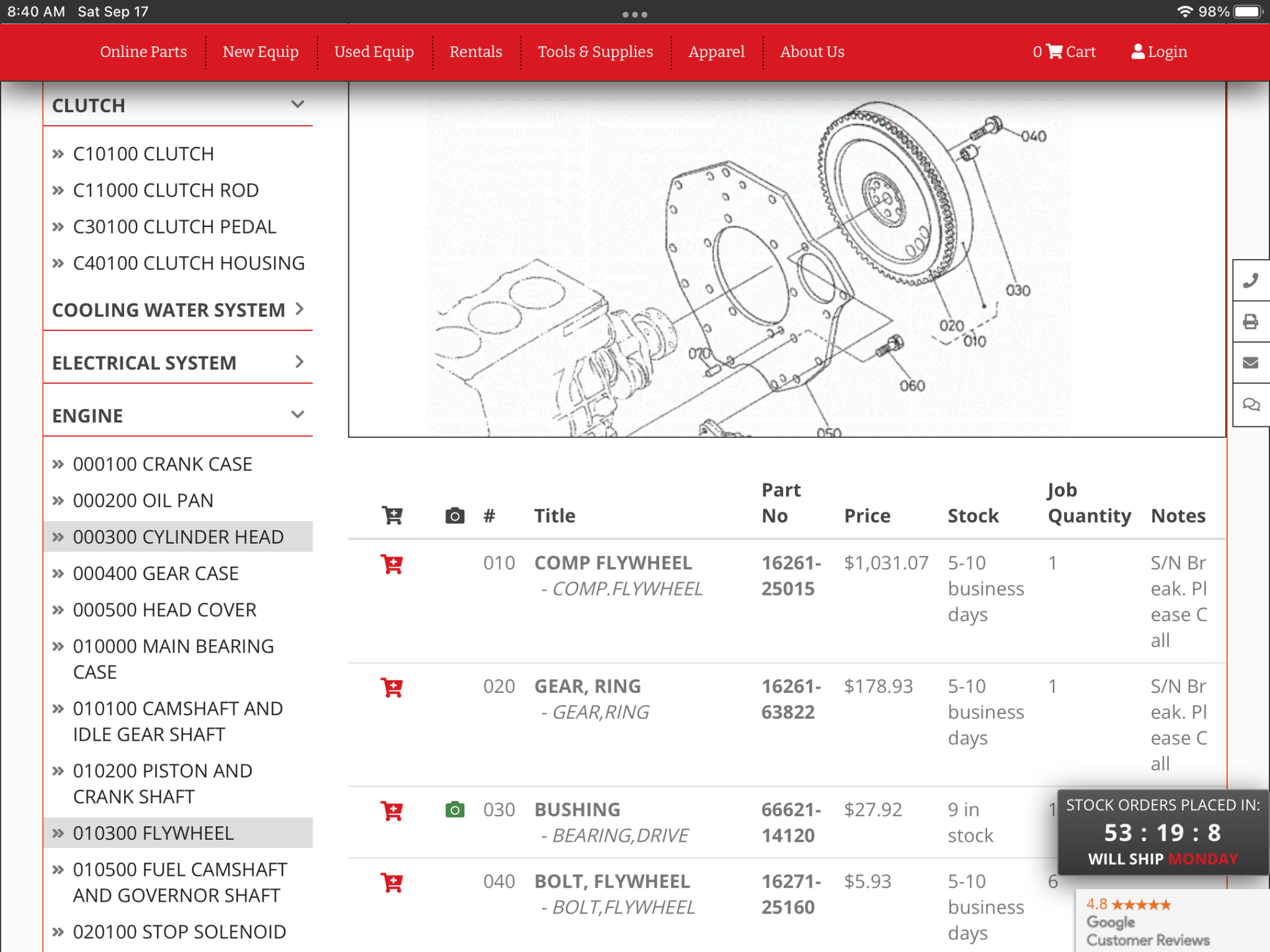Viewport: 1270px width, 952px height.
Task: View photo of BUSHING part
Action: click(455, 809)
